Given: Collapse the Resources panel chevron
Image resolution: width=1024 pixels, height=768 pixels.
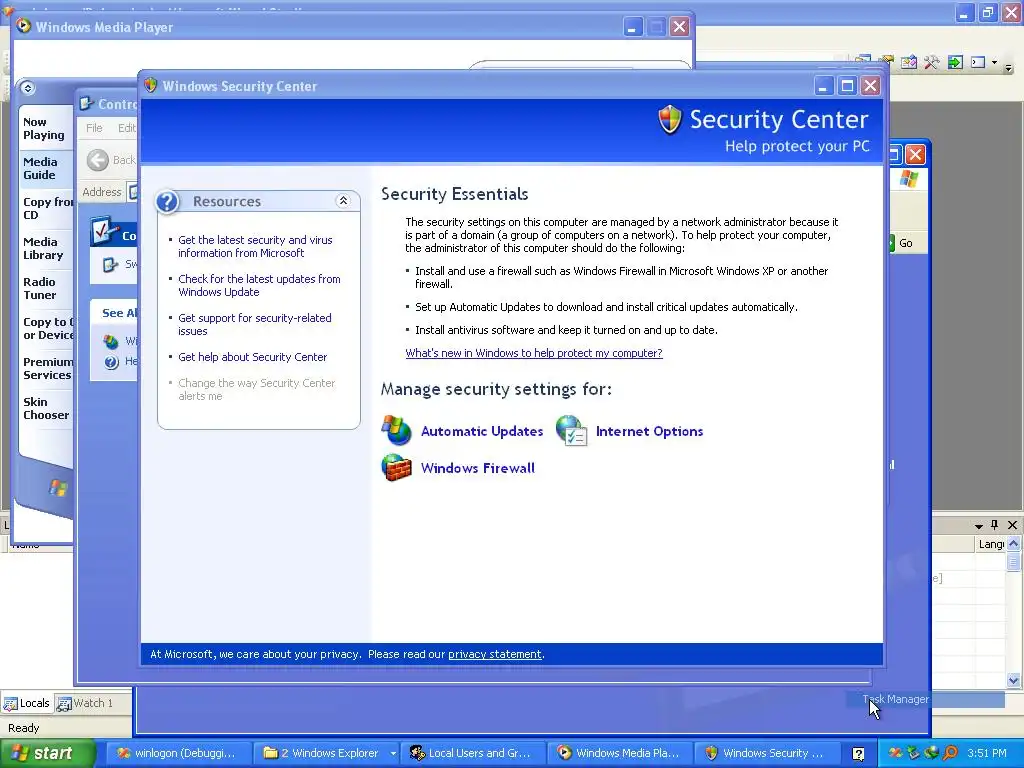Looking at the screenshot, I should pyautogui.click(x=343, y=201).
